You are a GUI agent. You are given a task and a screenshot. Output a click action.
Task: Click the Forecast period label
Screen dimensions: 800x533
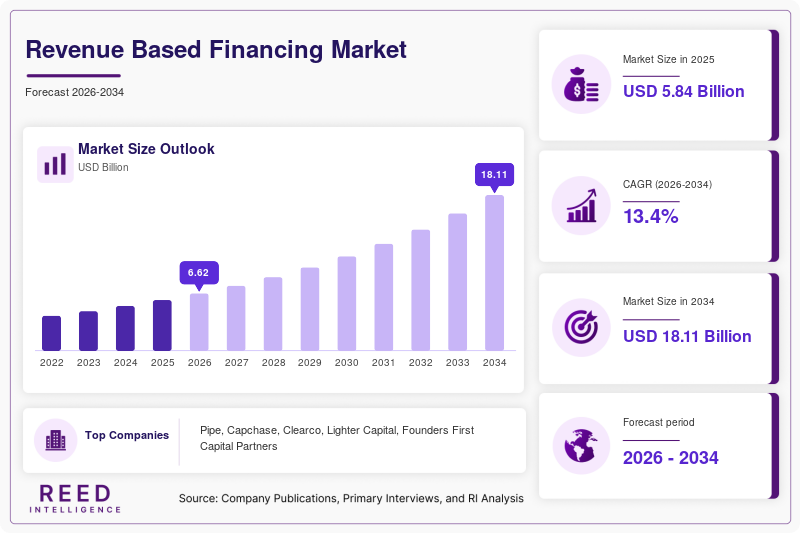click(x=659, y=422)
